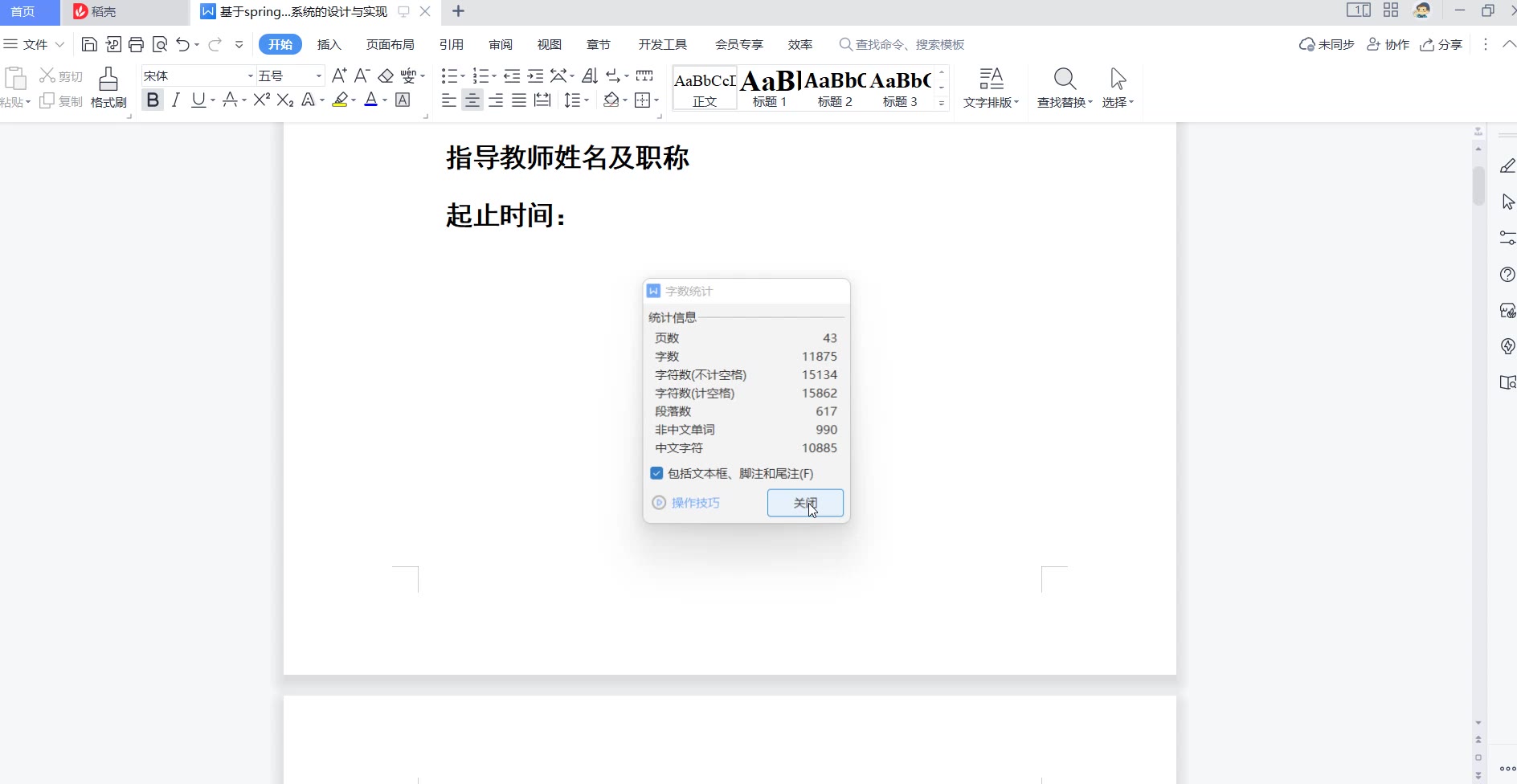1517x784 pixels.
Task: Open the 操作技巧 link in dialog
Action: pos(686,503)
